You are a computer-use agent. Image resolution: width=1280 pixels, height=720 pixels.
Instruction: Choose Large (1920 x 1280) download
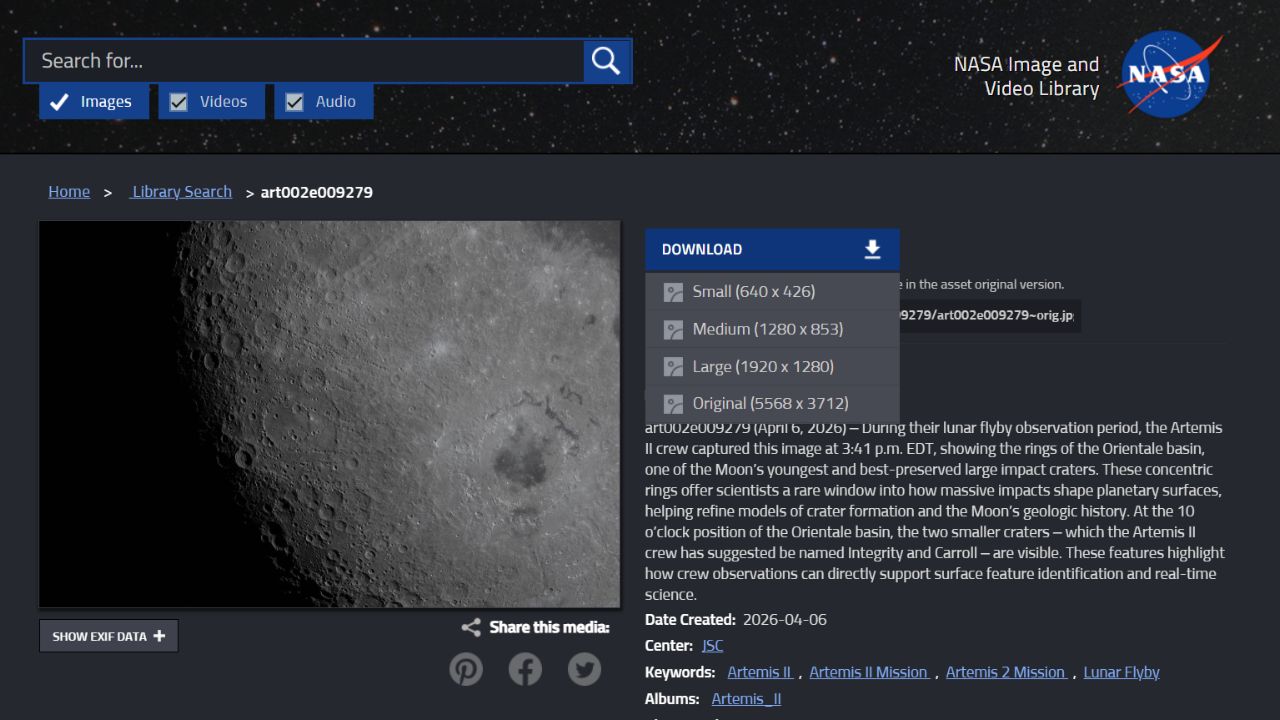[x=762, y=366]
